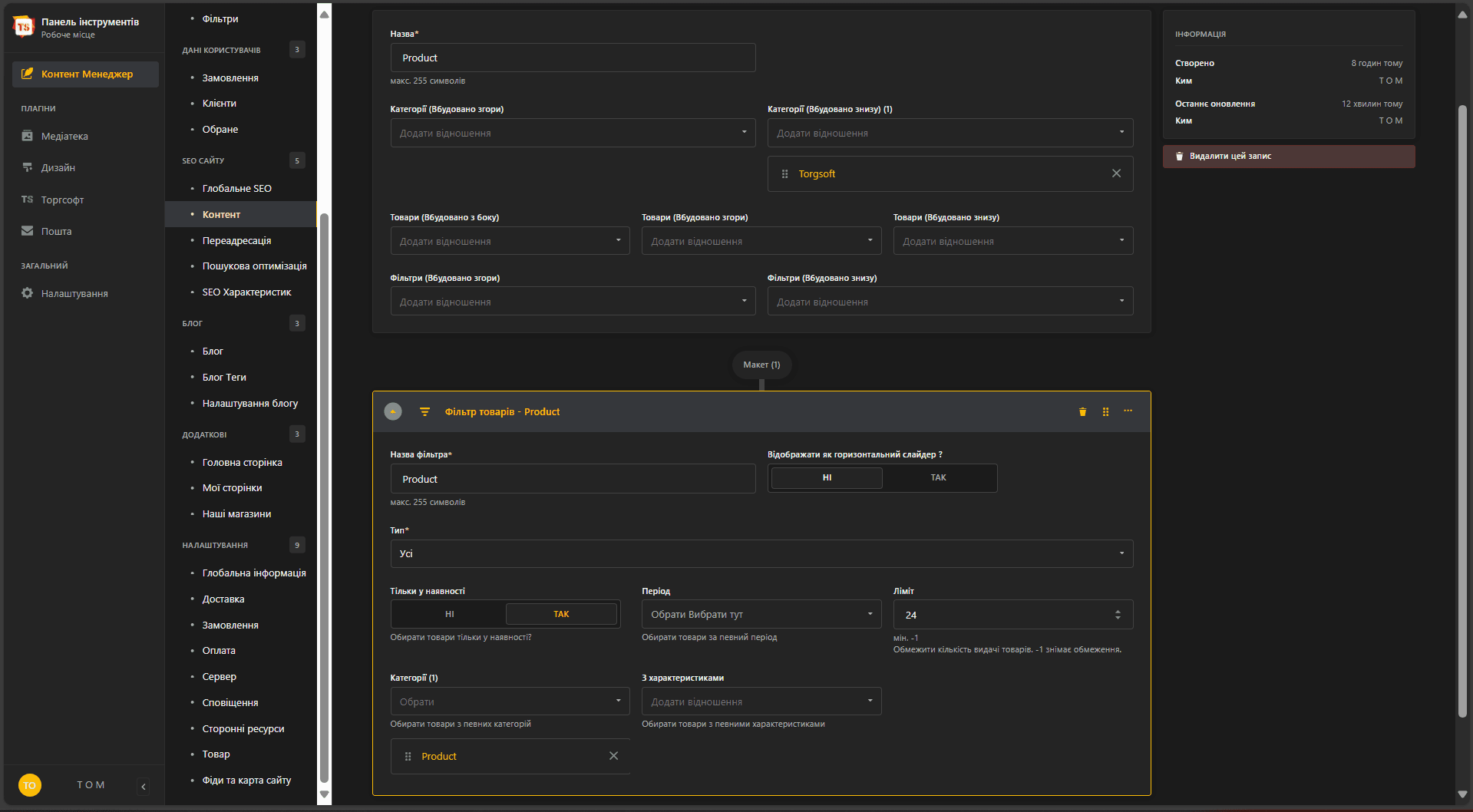
Task: Remove the Torgsoft relation with X
Action: (1117, 173)
